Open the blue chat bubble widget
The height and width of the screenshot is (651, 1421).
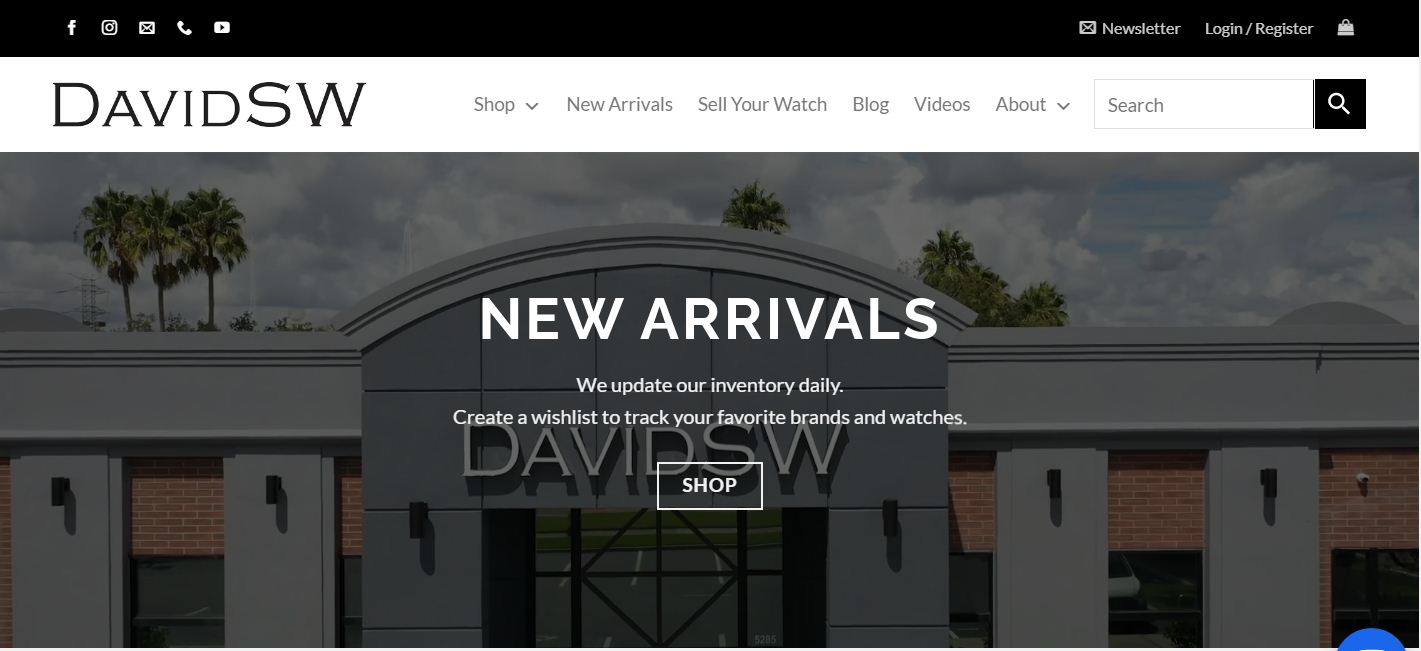[x=1375, y=638]
